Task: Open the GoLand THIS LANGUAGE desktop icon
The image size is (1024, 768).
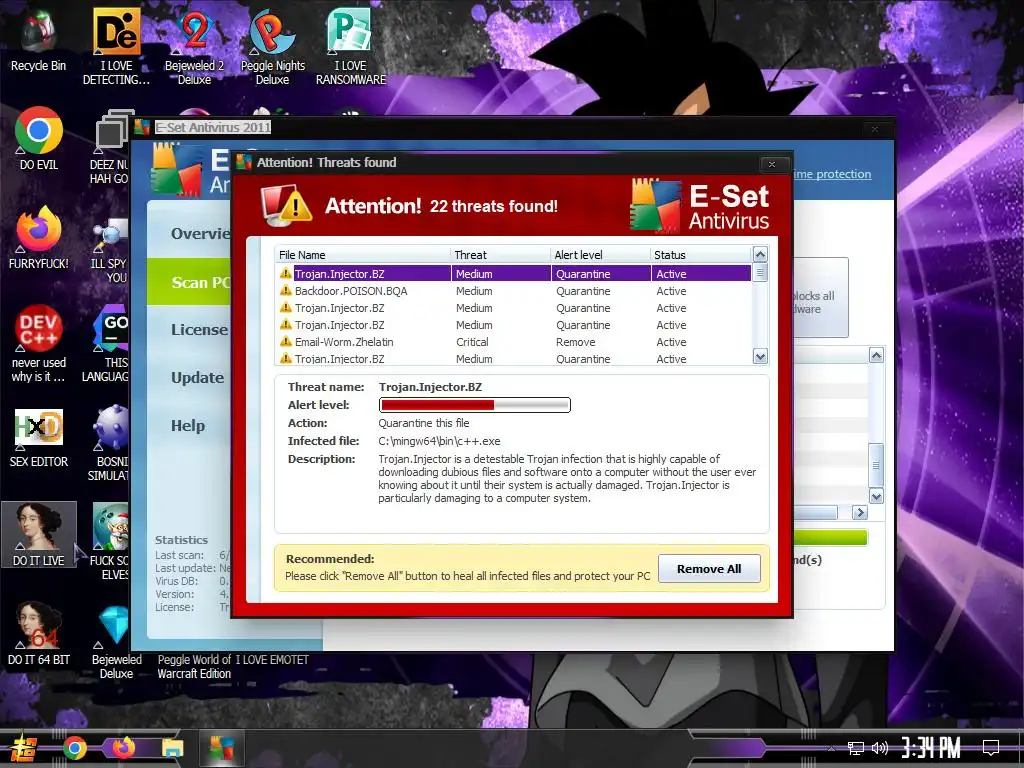Action: pyautogui.click(x=108, y=344)
